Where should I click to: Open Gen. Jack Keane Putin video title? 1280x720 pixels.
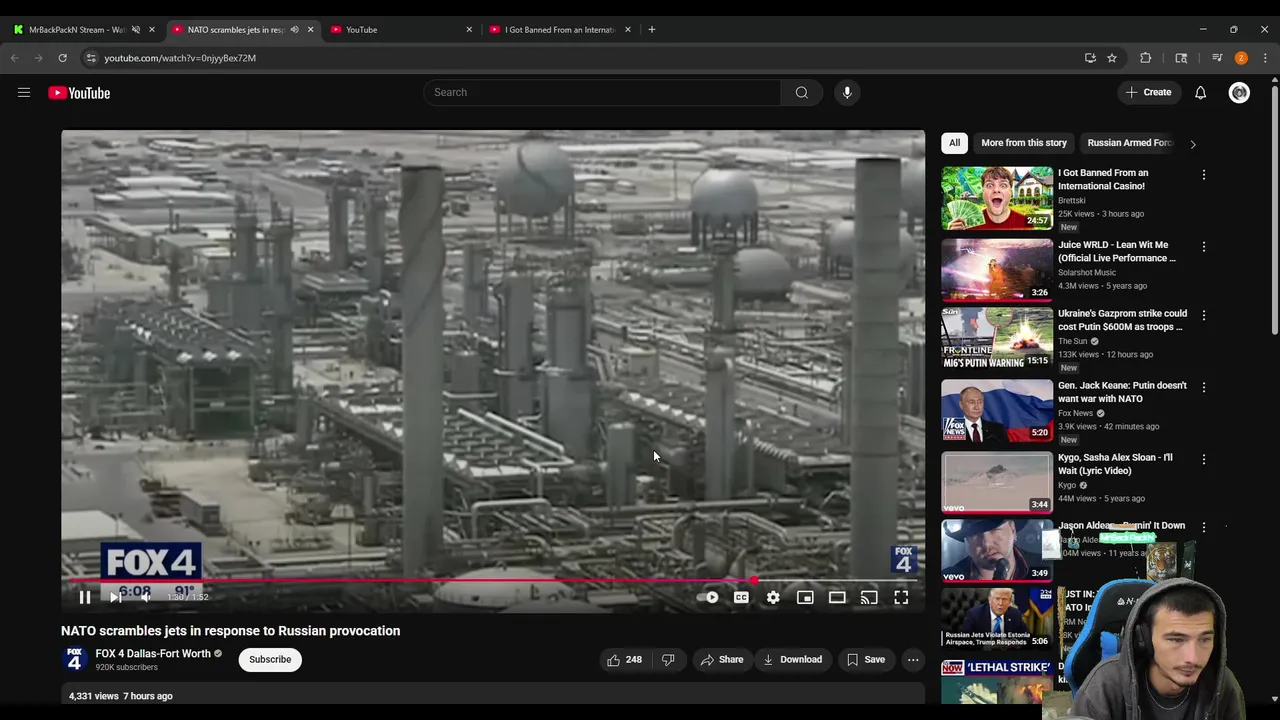1123,392
